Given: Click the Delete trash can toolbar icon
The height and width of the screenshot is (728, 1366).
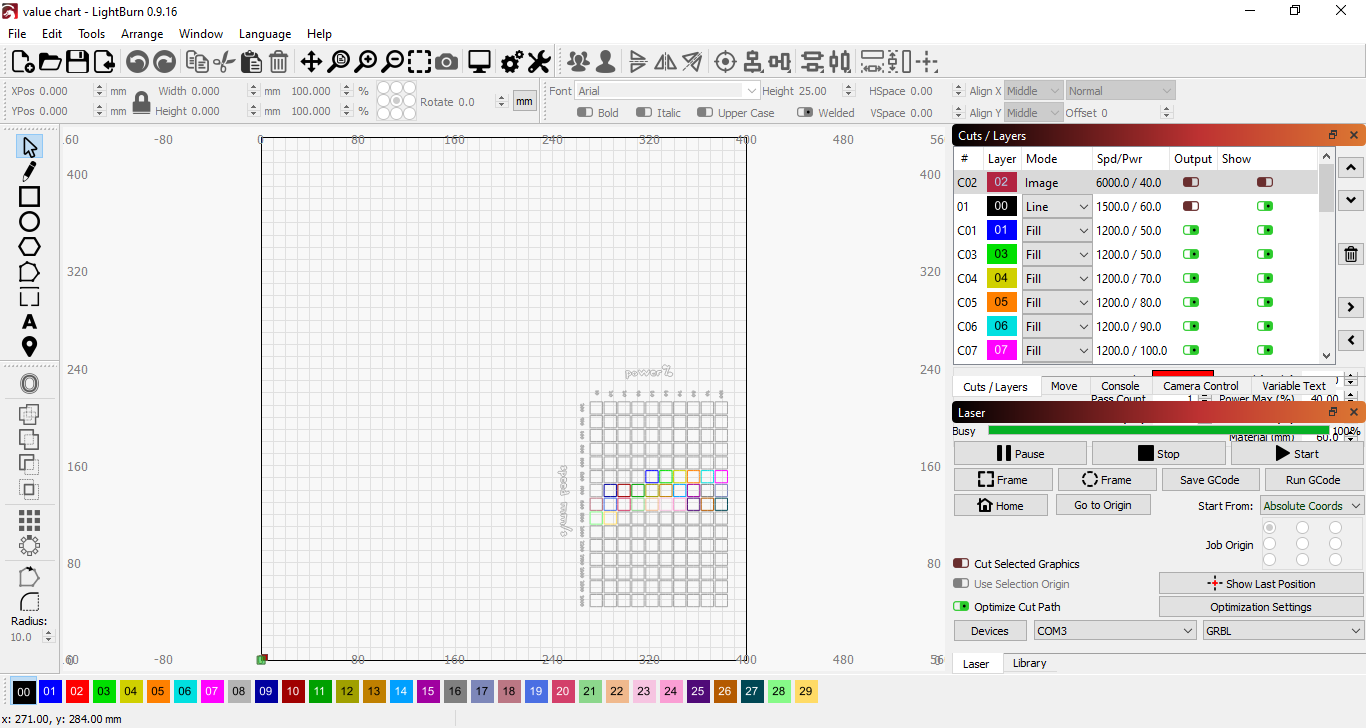Looking at the screenshot, I should click(279, 62).
